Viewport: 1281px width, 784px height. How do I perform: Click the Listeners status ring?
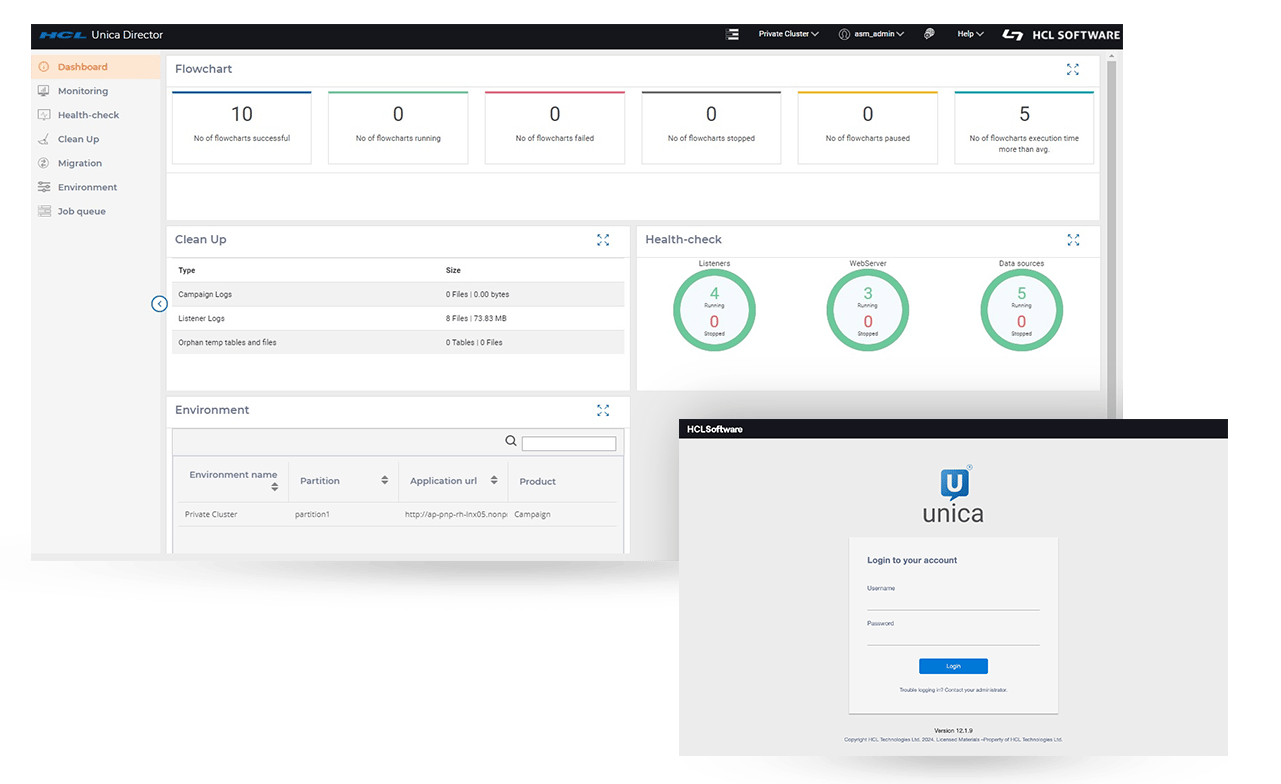point(714,310)
